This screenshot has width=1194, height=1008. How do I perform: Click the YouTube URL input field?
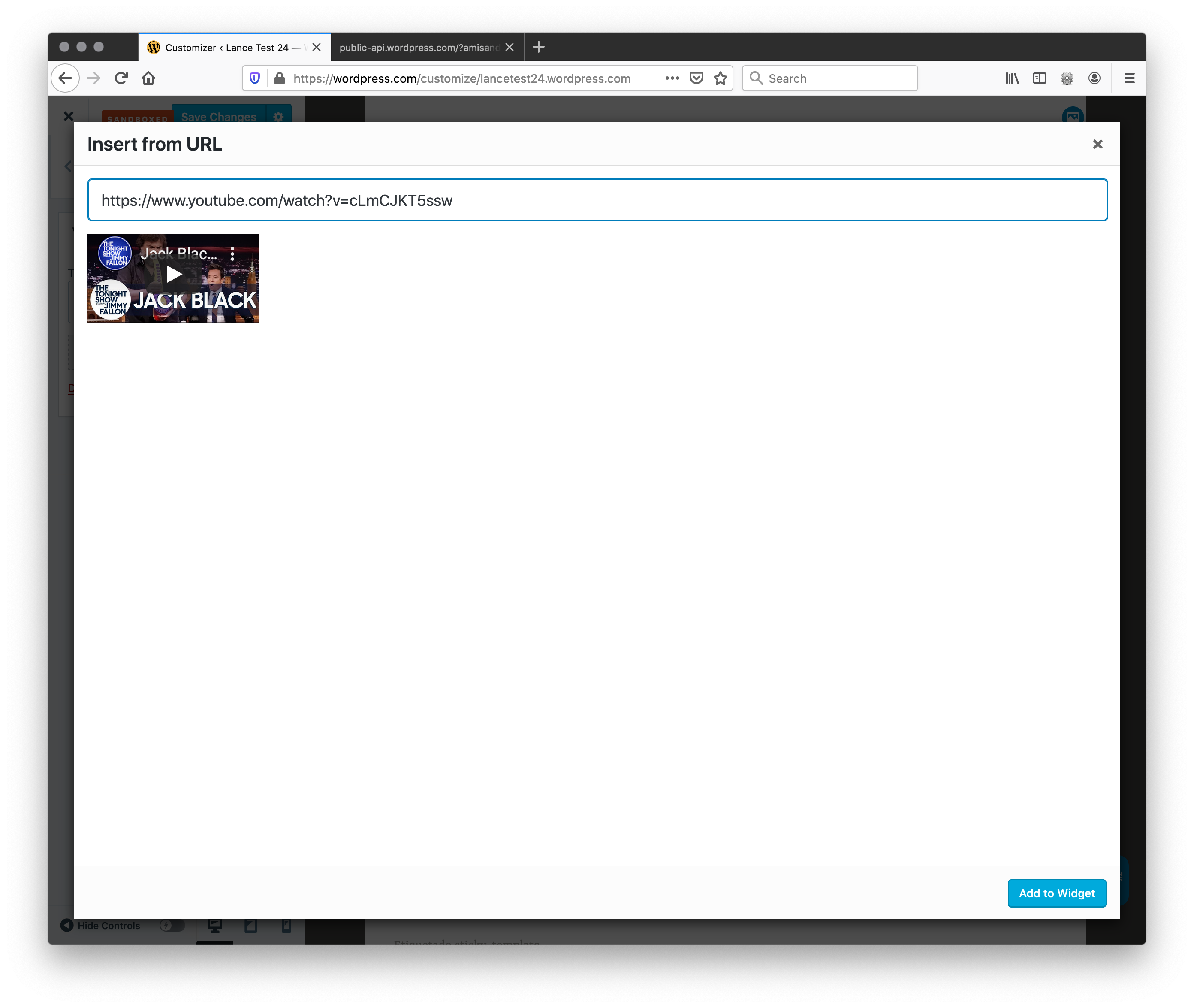point(597,200)
